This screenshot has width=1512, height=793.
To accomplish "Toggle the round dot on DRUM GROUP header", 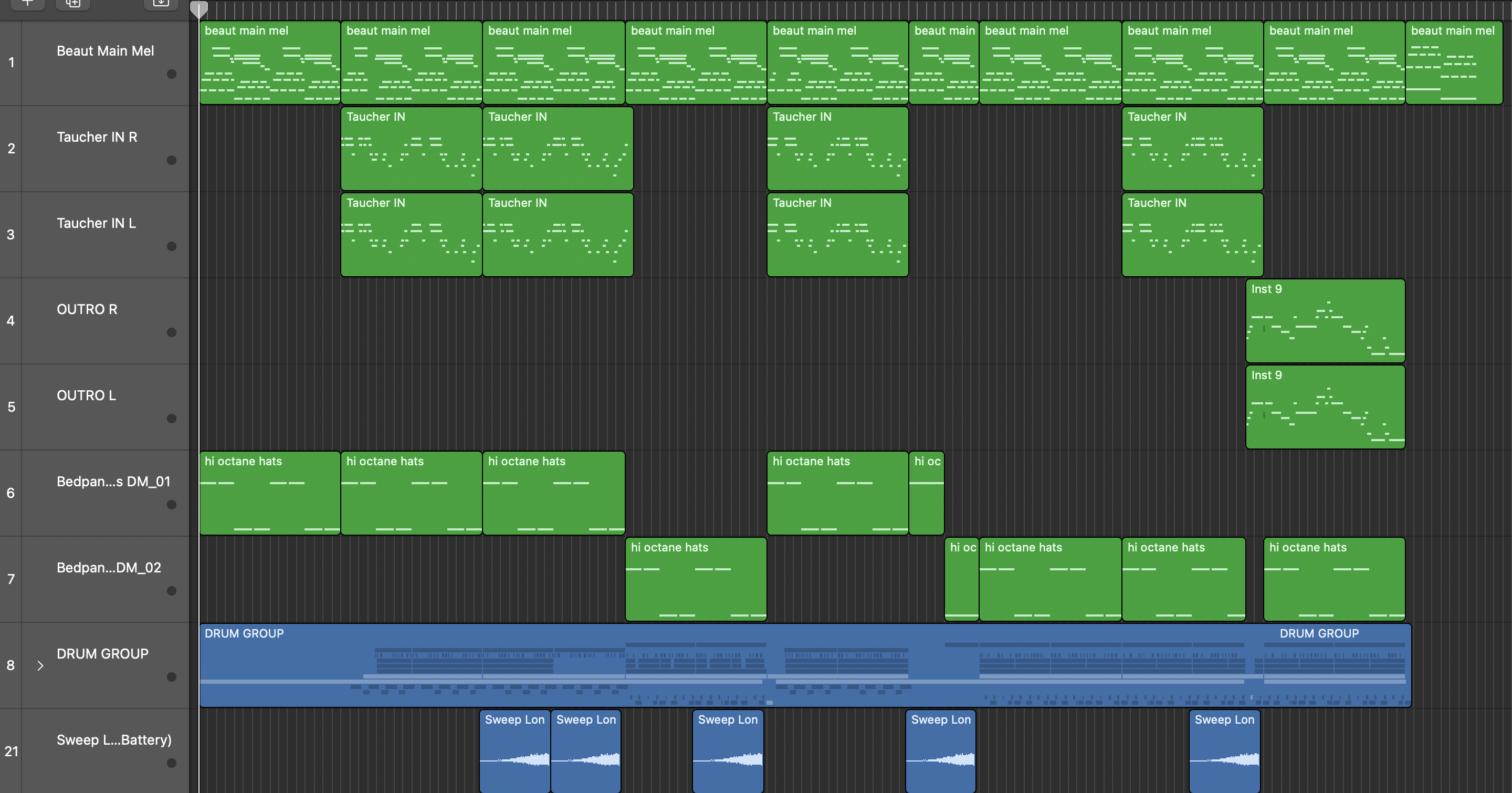I will coord(171,677).
